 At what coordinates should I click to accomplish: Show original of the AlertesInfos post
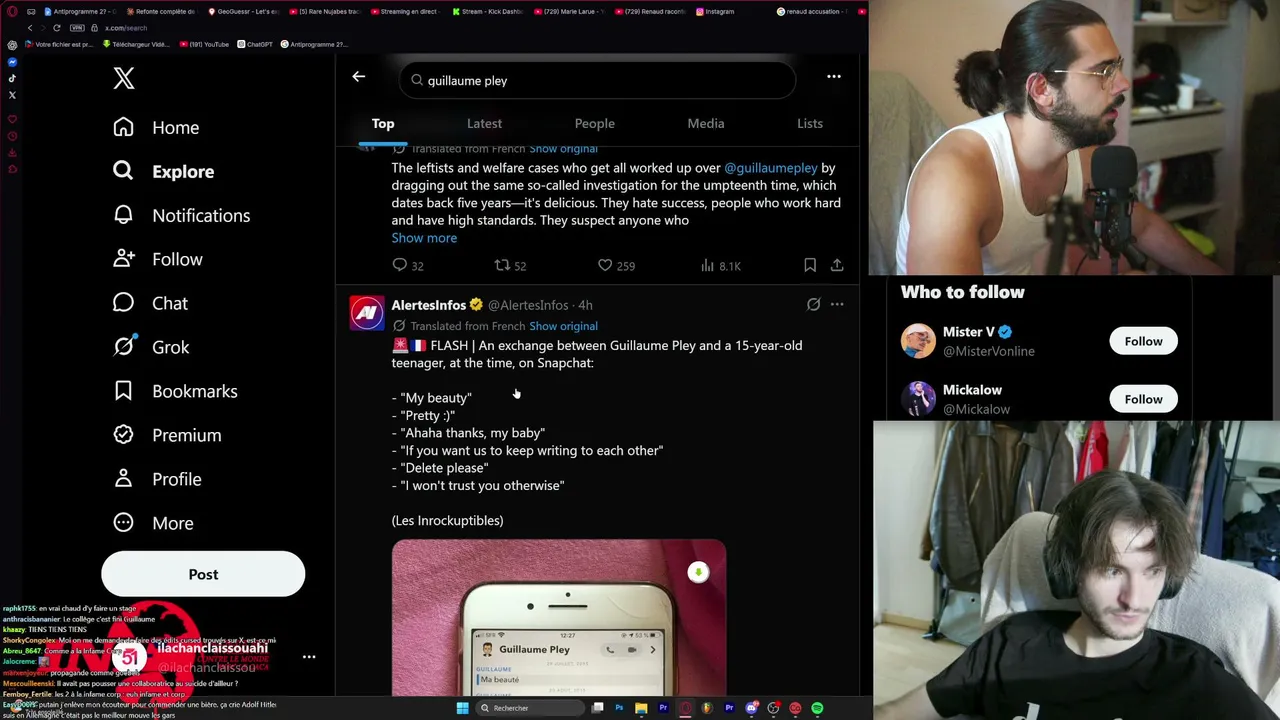coord(564,326)
